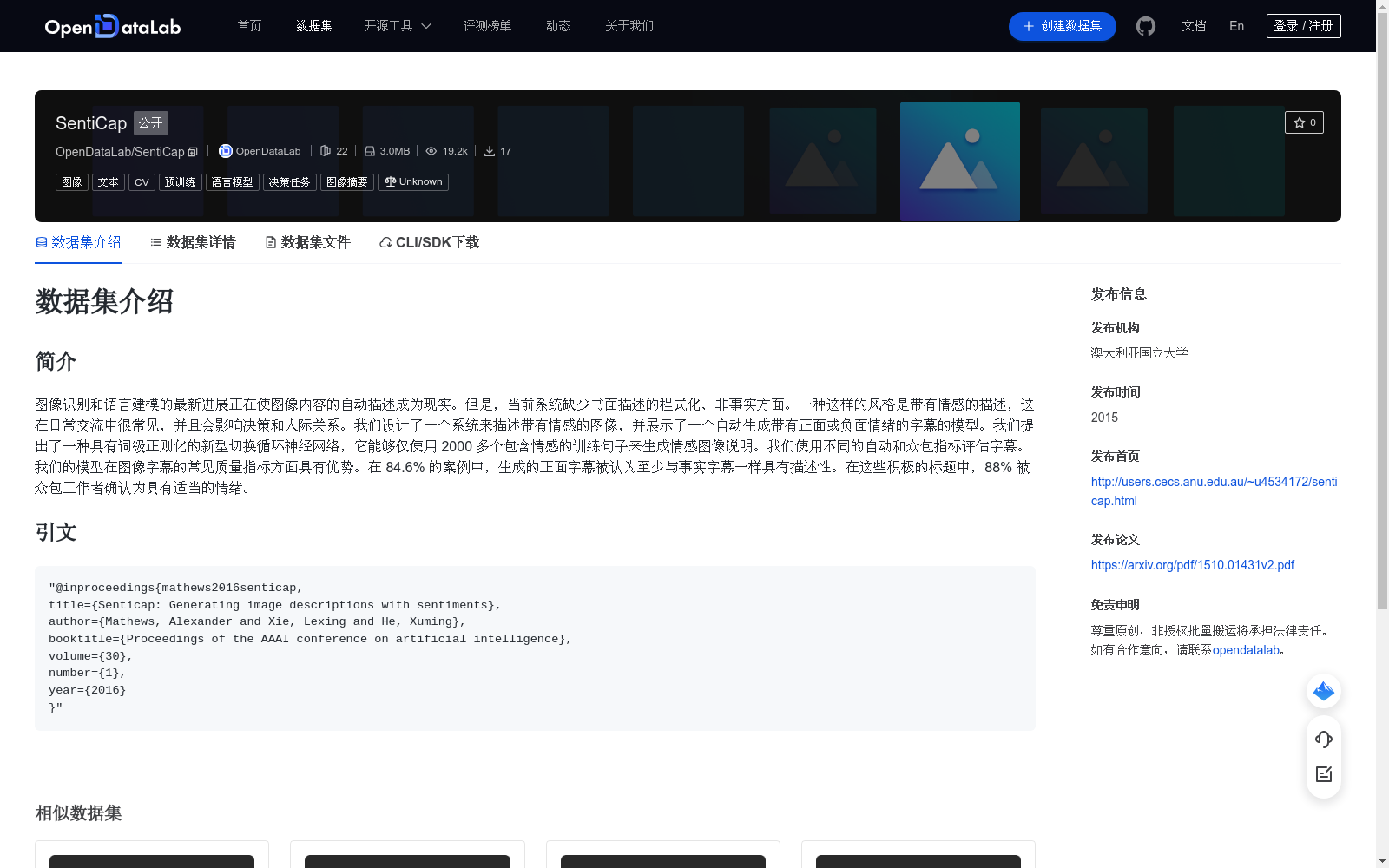The height and width of the screenshot is (868, 1389).
Task: Click the 公开 visibility badge
Action: pyautogui.click(x=151, y=123)
